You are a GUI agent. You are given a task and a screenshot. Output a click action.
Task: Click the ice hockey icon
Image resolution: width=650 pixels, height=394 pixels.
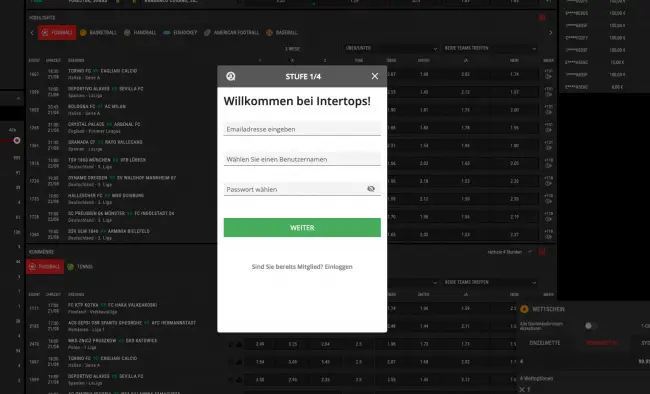coord(167,33)
